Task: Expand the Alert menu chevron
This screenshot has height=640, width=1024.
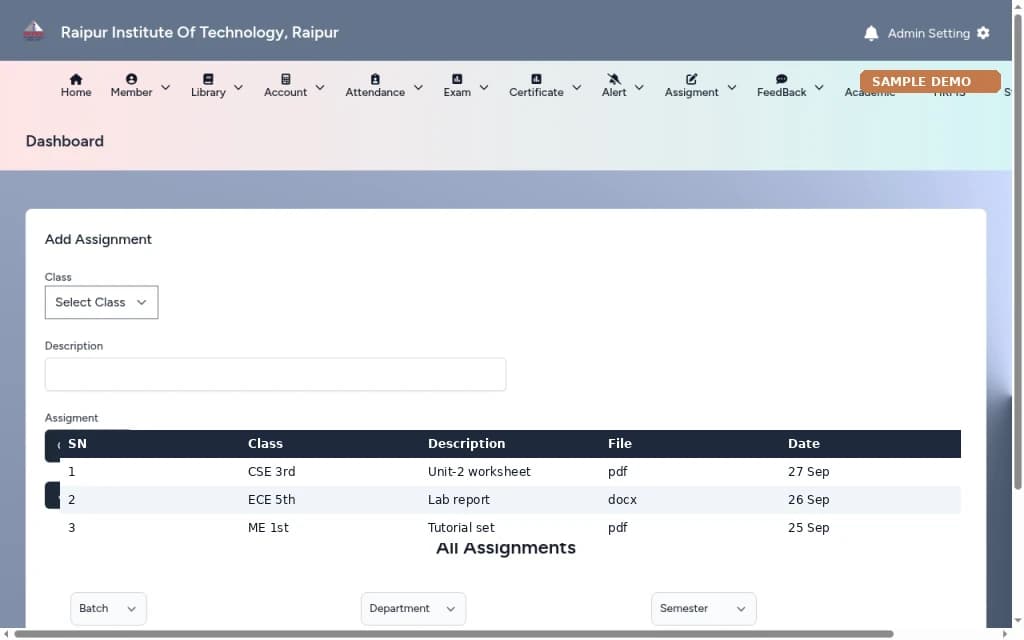Action: tap(639, 87)
